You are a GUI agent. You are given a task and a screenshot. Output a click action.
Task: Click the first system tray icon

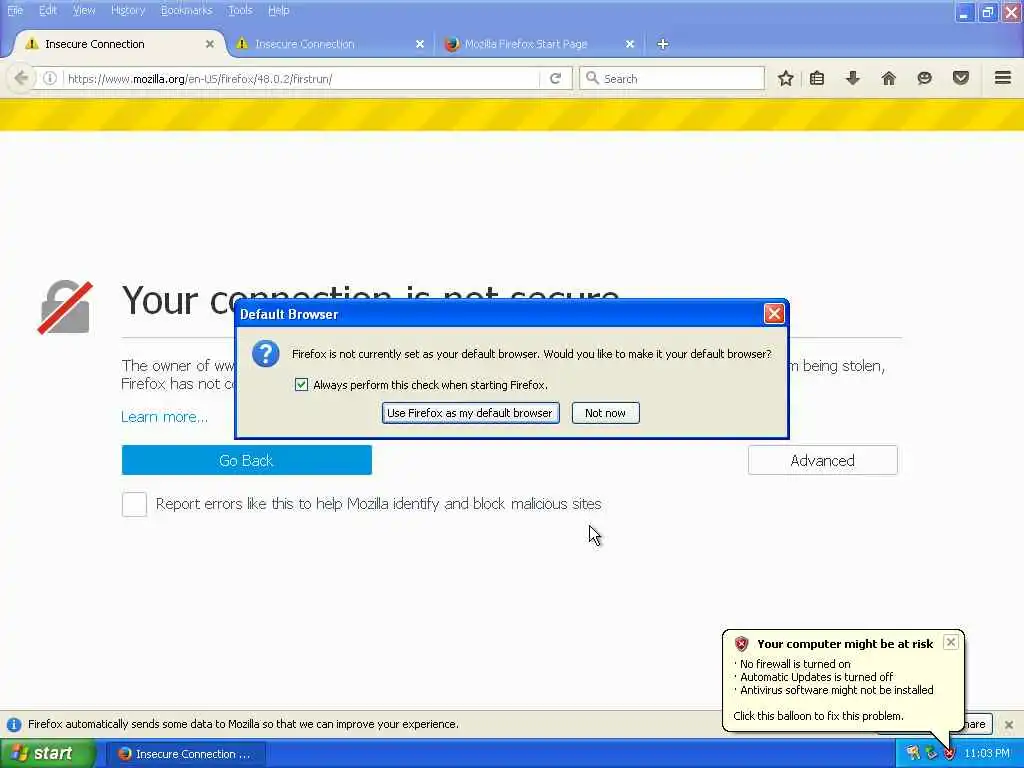[912, 754]
